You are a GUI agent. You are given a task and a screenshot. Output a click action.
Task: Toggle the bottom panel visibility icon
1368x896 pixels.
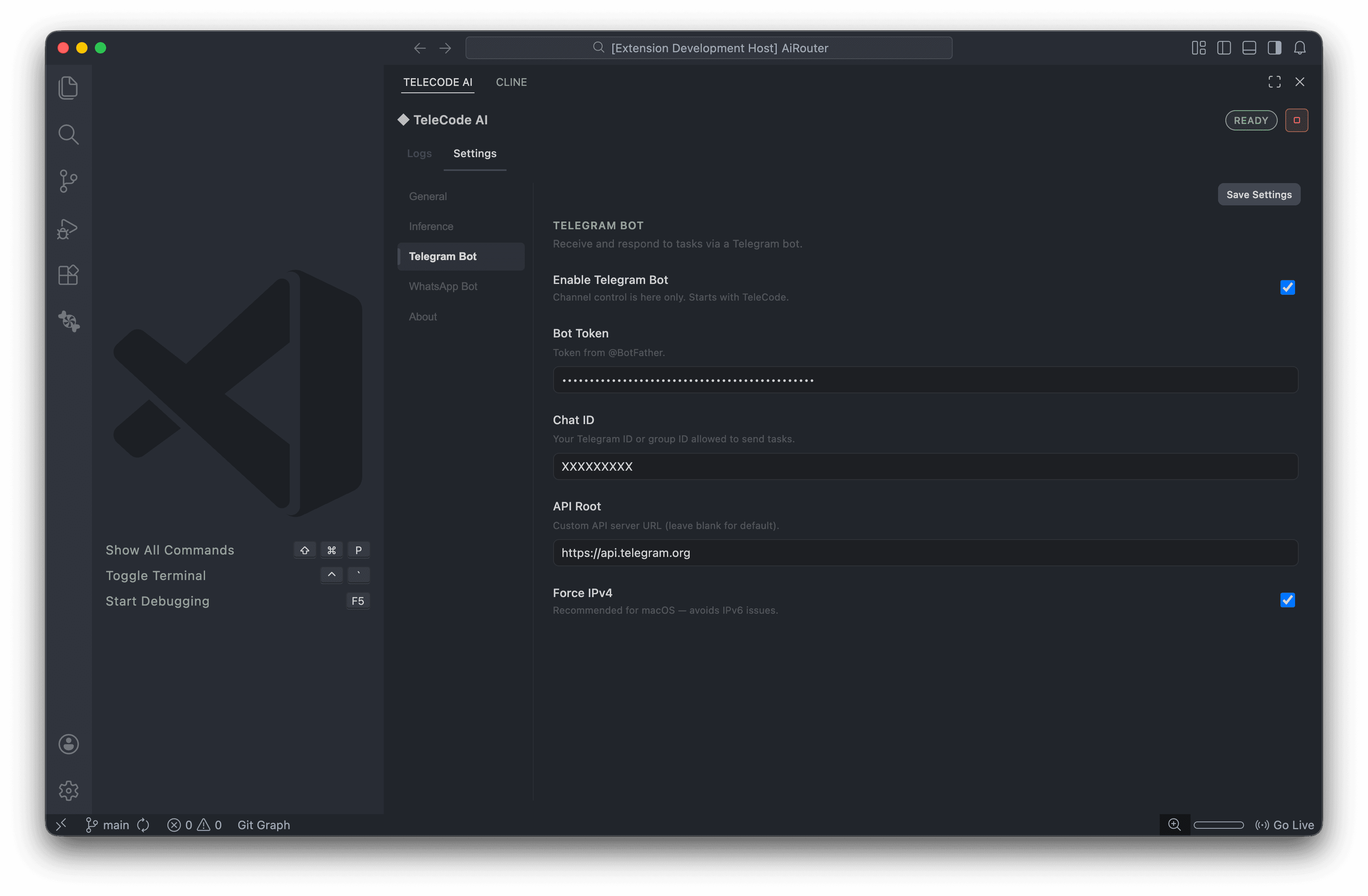(1249, 48)
